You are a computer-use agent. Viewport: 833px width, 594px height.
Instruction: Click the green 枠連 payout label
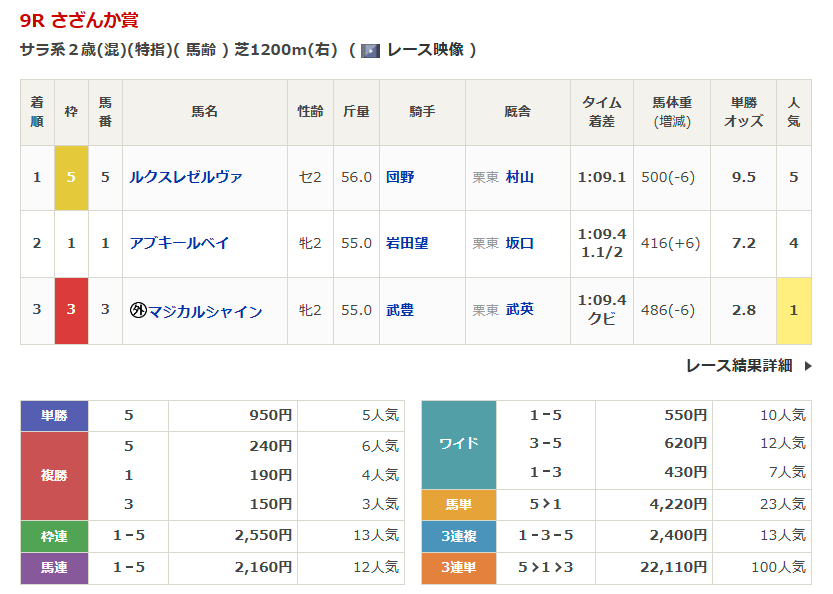(x=54, y=535)
